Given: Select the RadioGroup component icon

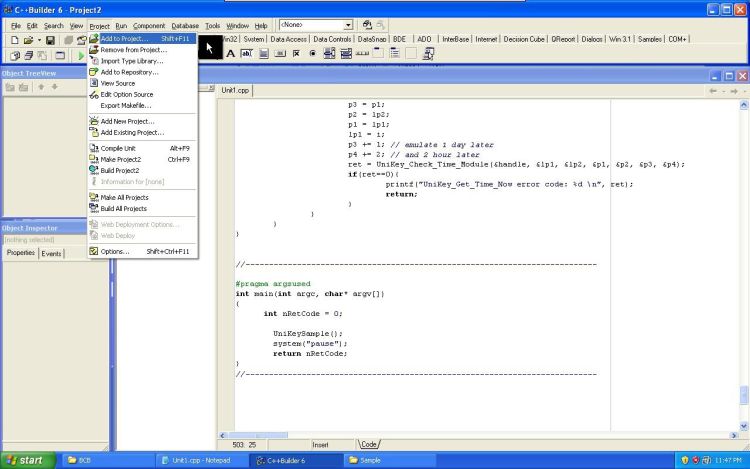Looking at the screenshot, I should [395, 54].
